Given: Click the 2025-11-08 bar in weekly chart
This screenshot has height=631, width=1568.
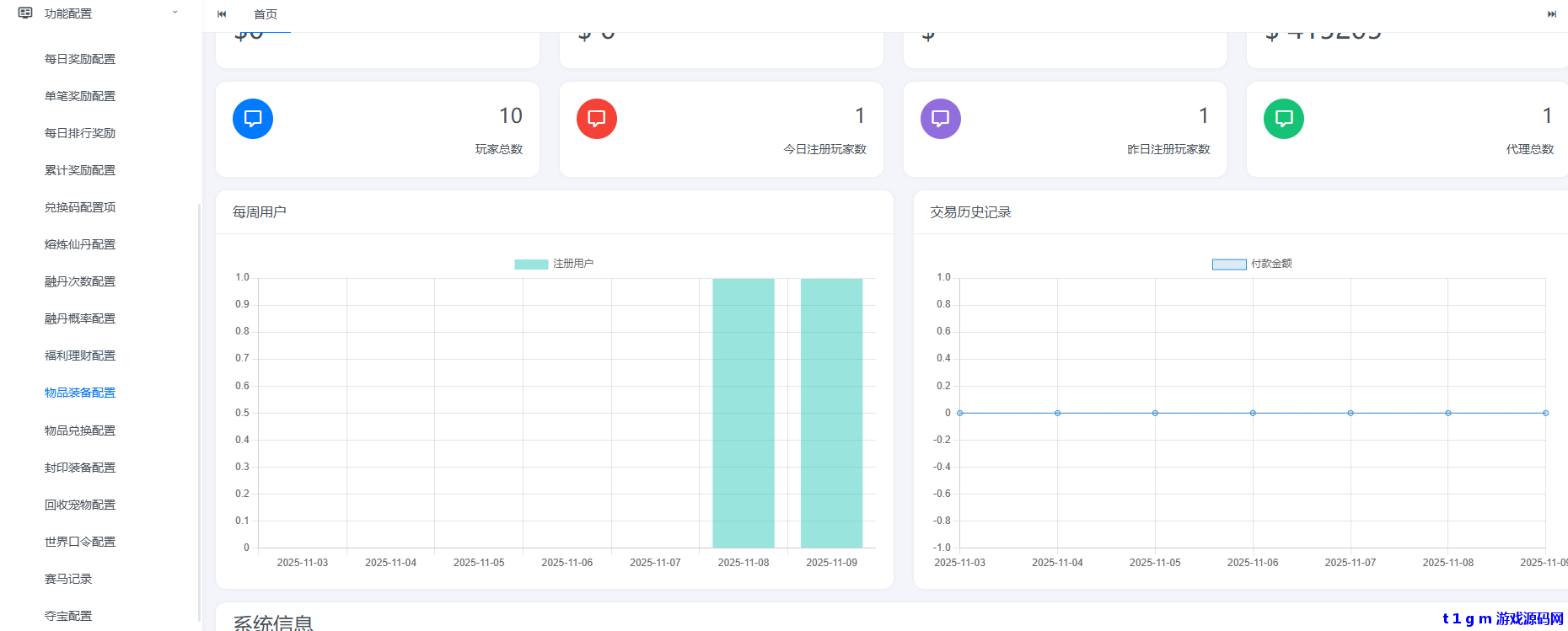Looking at the screenshot, I should click(743, 413).
